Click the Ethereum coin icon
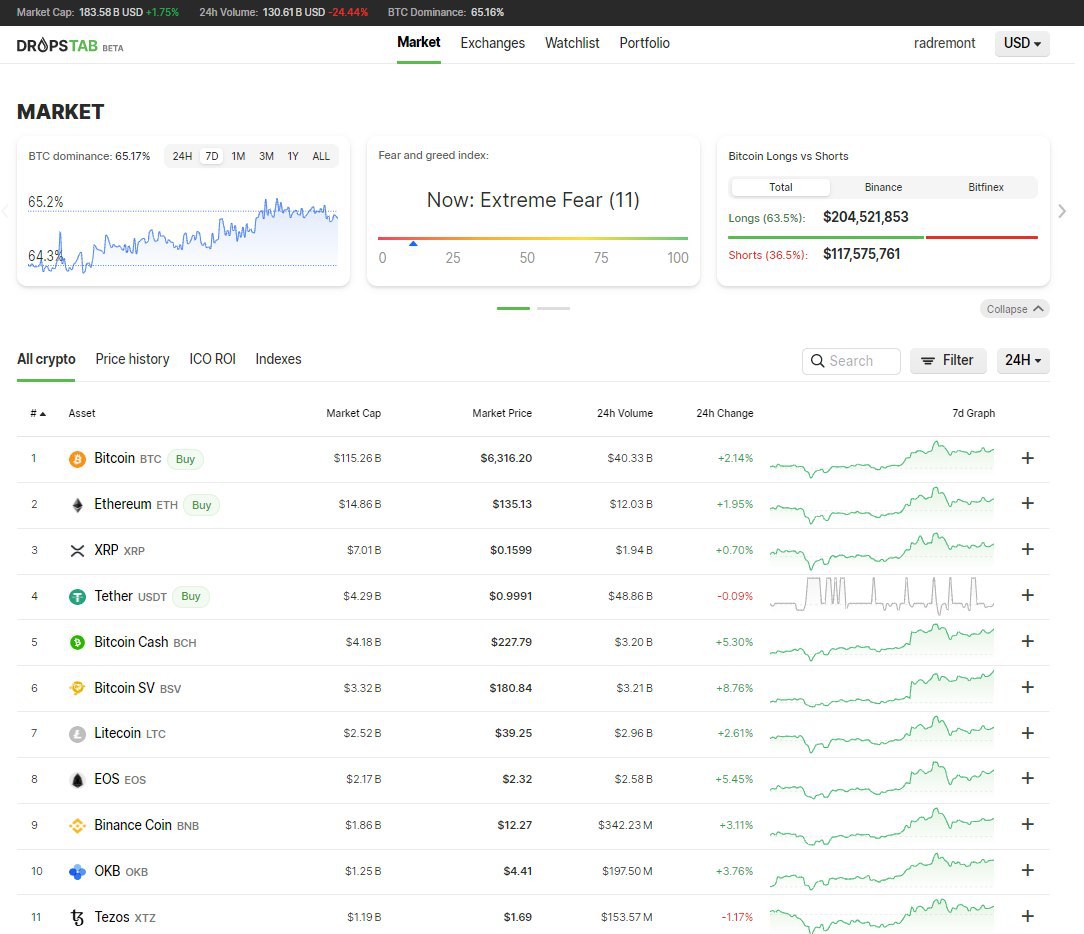This screenshot has width=1084, height=934. 77,505
